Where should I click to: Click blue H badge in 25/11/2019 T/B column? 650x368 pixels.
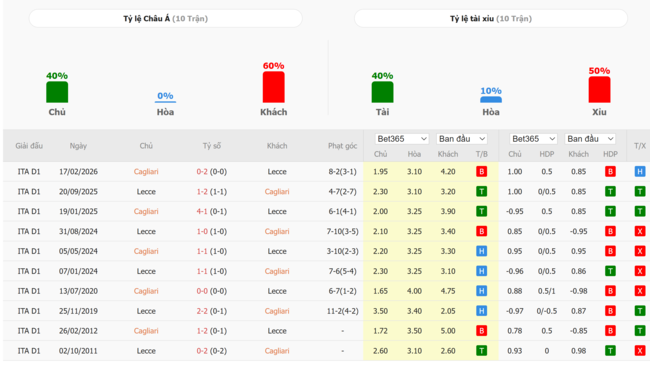click(x=481, y=311)
